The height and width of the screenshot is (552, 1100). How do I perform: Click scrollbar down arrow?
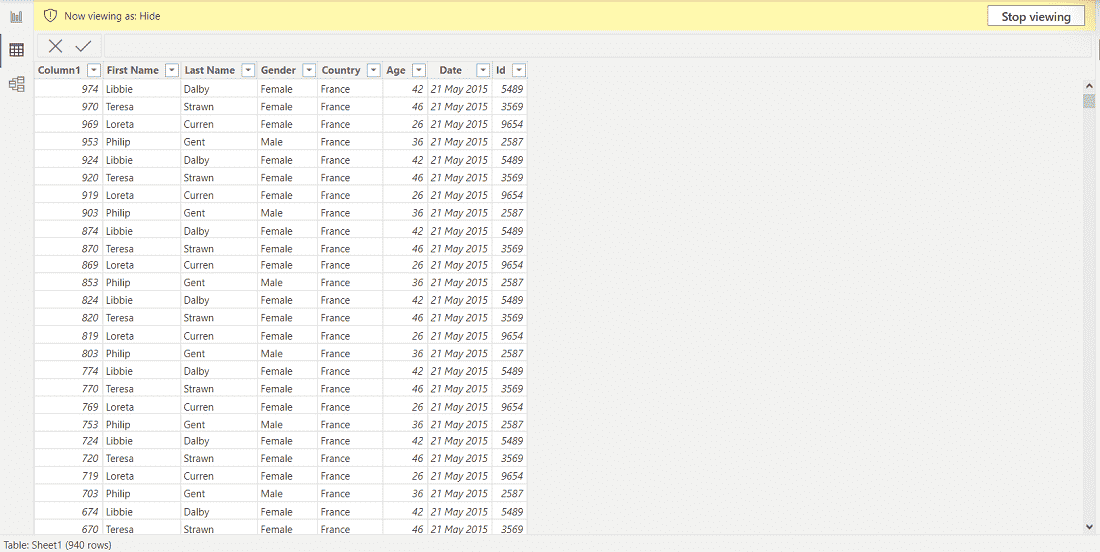(1089, 525)
